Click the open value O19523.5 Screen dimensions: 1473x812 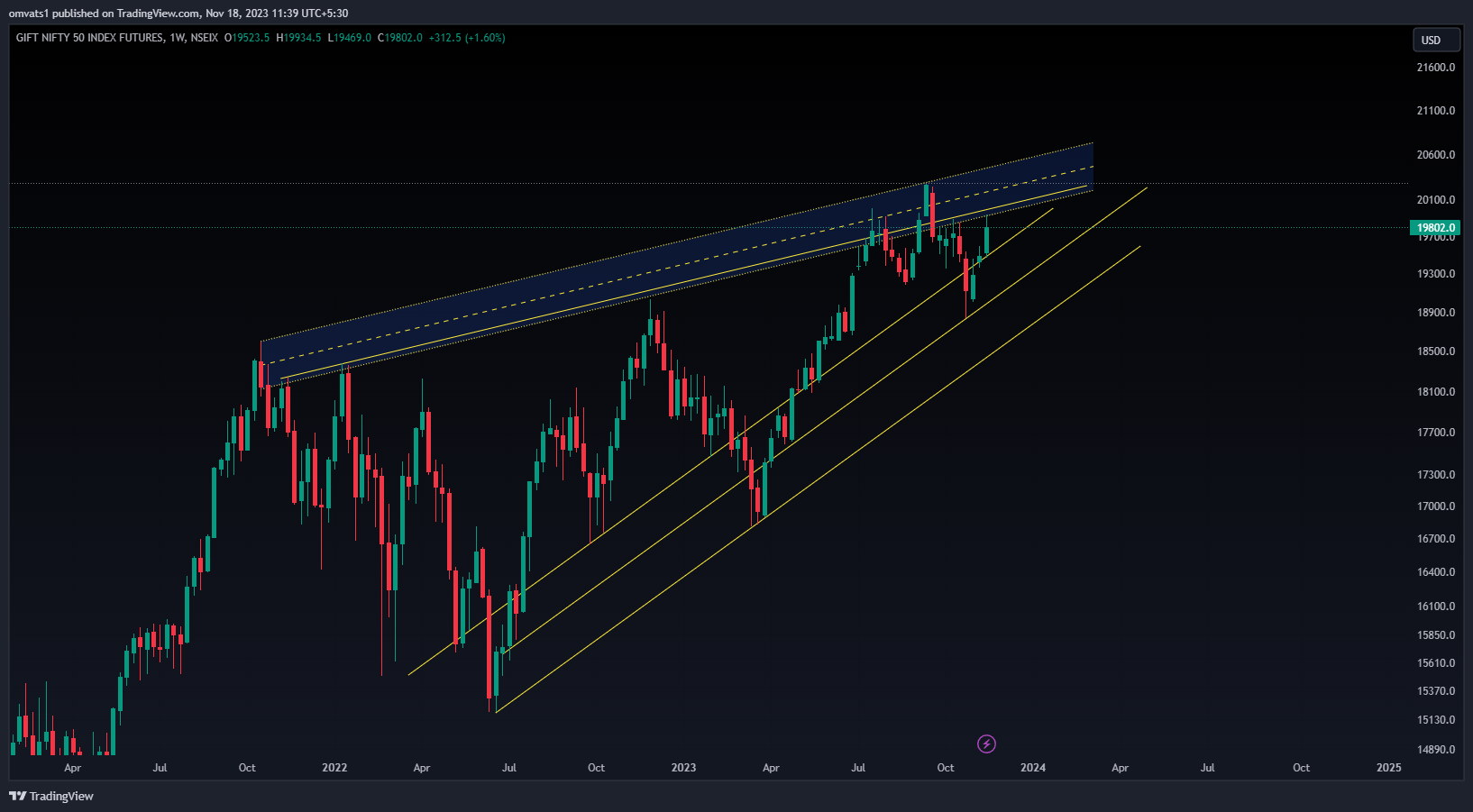click(247, 38)
